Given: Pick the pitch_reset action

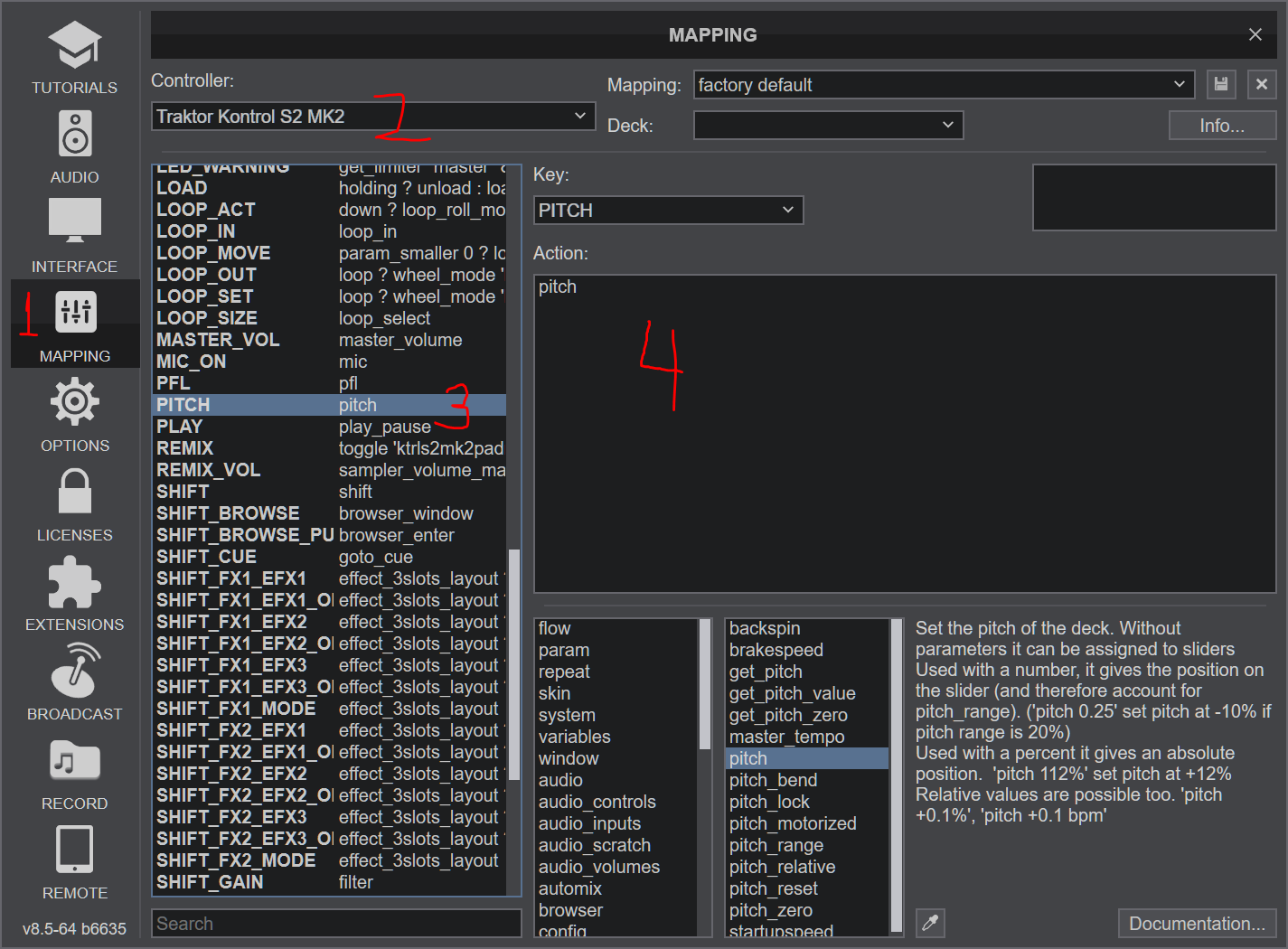Looking at the screenshot, I should 808,888.
